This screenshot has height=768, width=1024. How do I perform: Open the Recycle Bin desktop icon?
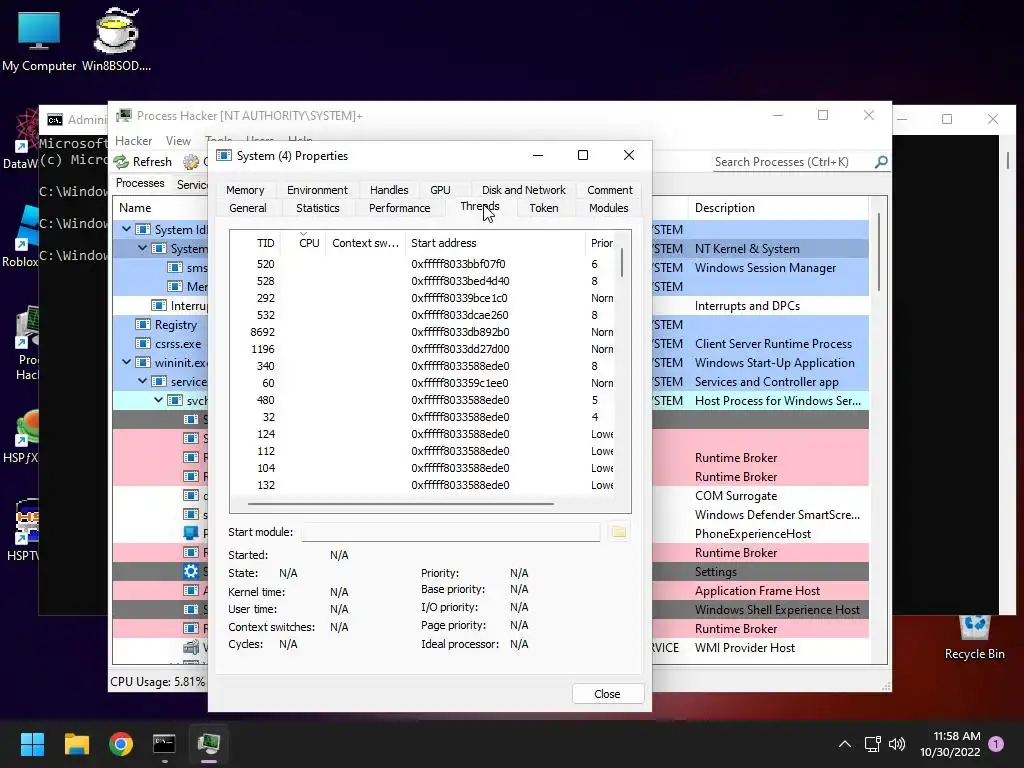click(974, 637)
